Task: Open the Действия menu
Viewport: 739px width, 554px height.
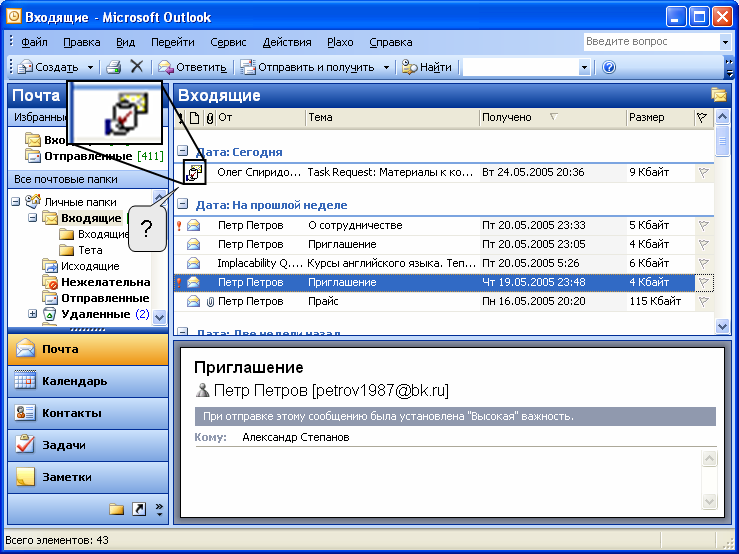Action: [x=287, y=42]
